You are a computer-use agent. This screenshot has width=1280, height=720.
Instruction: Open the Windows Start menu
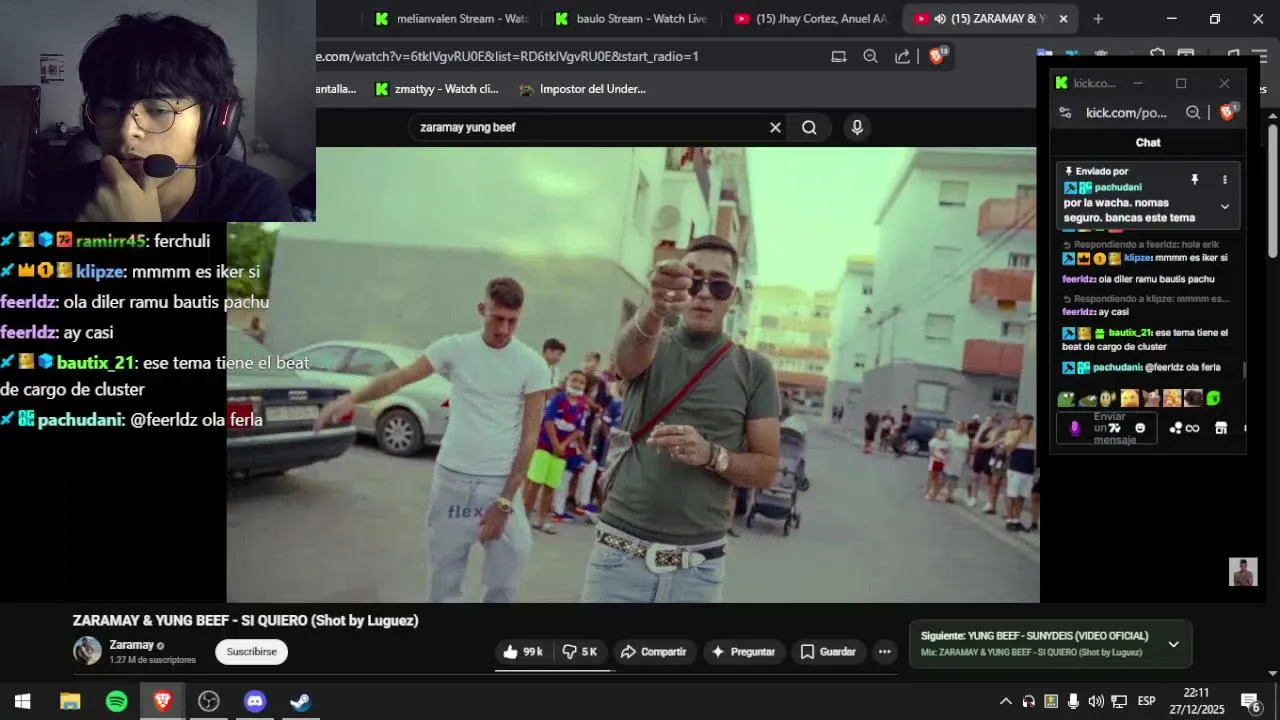point(22,701)
